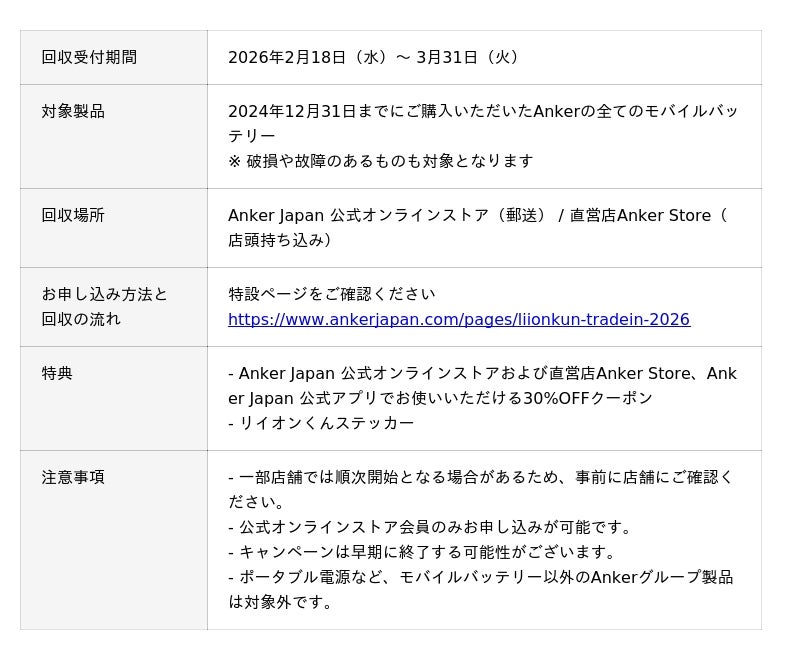Click the ※ 破損や故障のあるもの note
Image resolution: width=800 pixels, height=660 pixels.
point(380,162)
